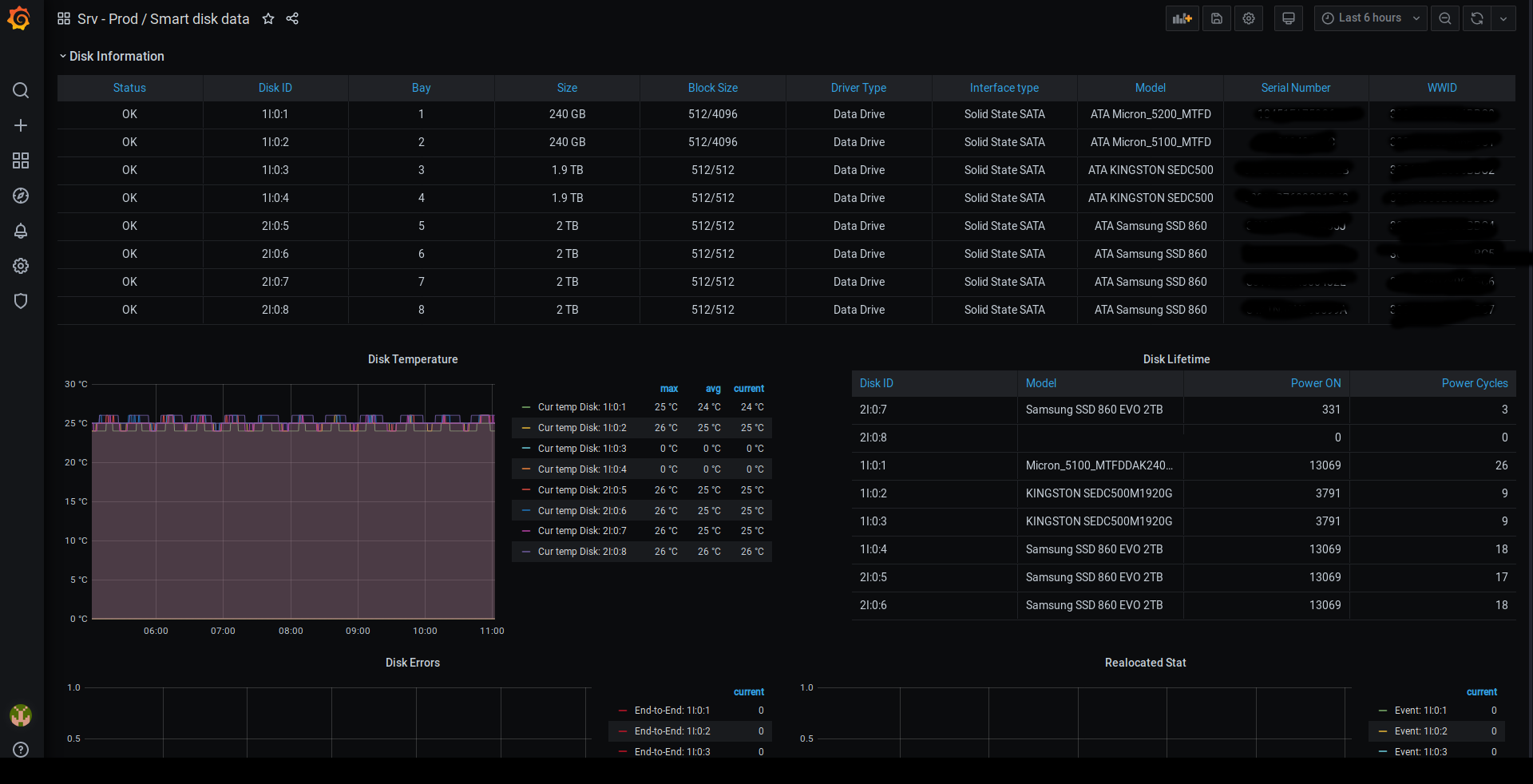The width and height of the screenshot is (1533, 784).
Task: Zoom out the time range
Action: [x=1445, y=18]
